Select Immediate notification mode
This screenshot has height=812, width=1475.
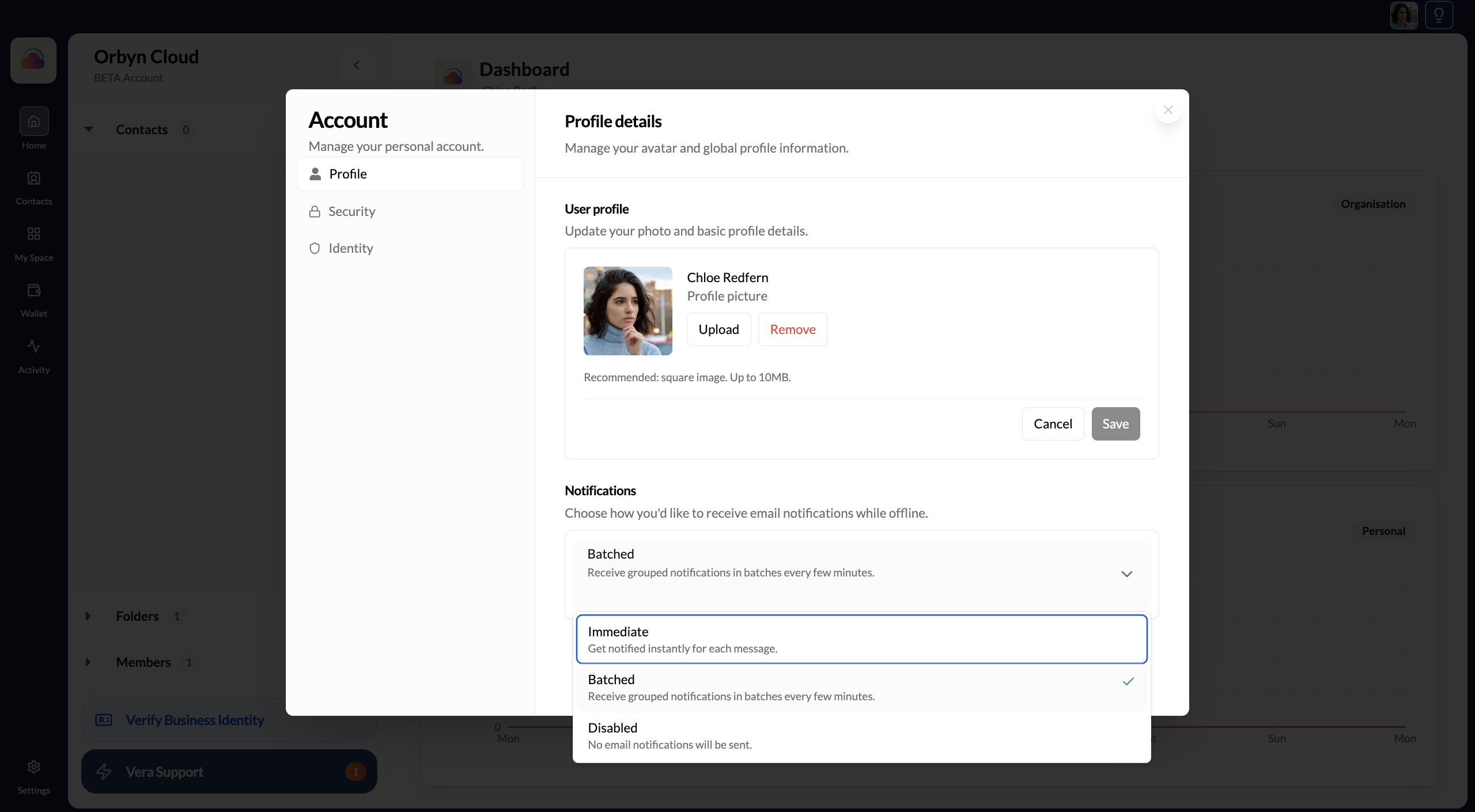click(861, 639)
